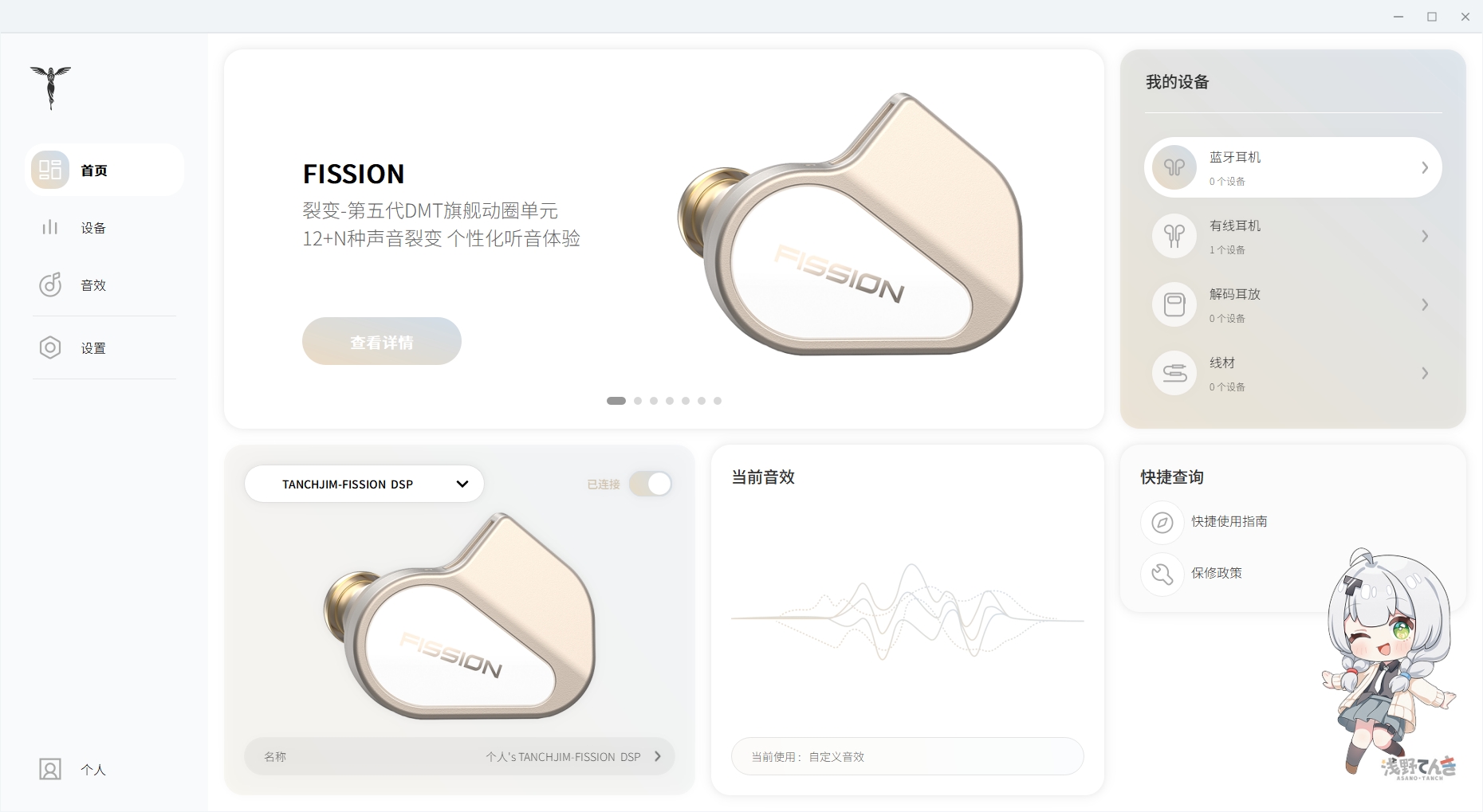Click the 当前使用 自定义音效 field
This screenshot has width=1483, height=812.
907,756
